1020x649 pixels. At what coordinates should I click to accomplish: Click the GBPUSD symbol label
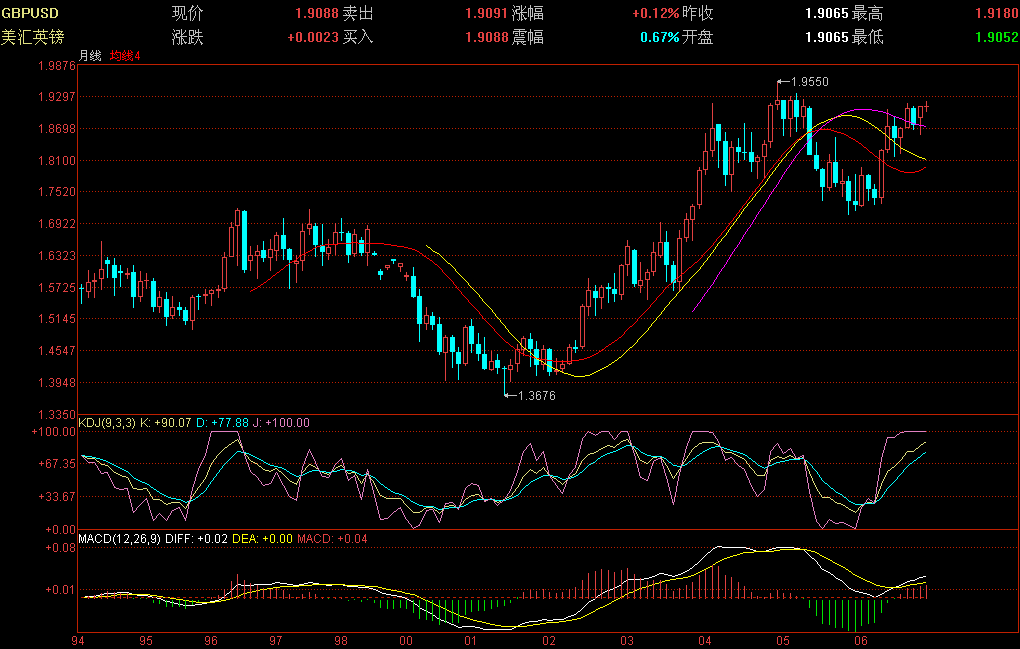(x=30, y=14)
